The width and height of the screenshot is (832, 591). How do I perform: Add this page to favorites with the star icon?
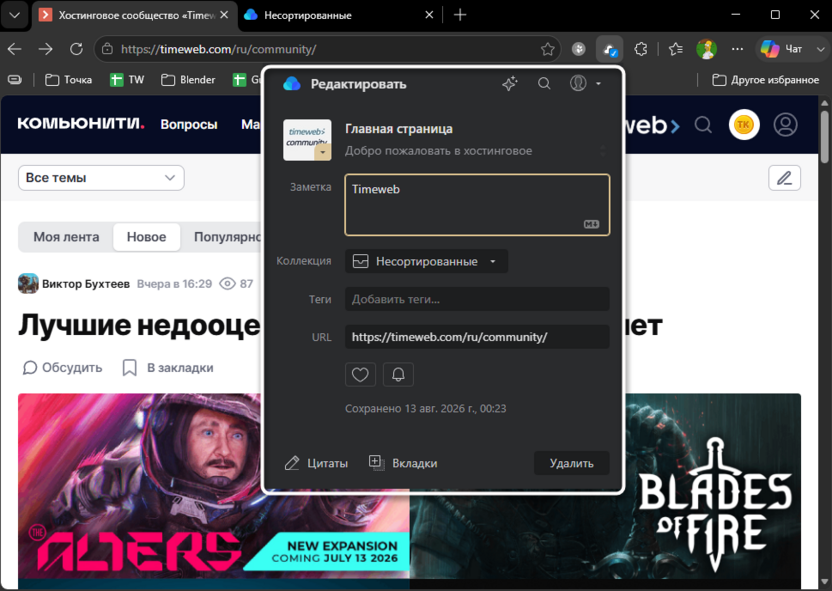pos(548,49)
